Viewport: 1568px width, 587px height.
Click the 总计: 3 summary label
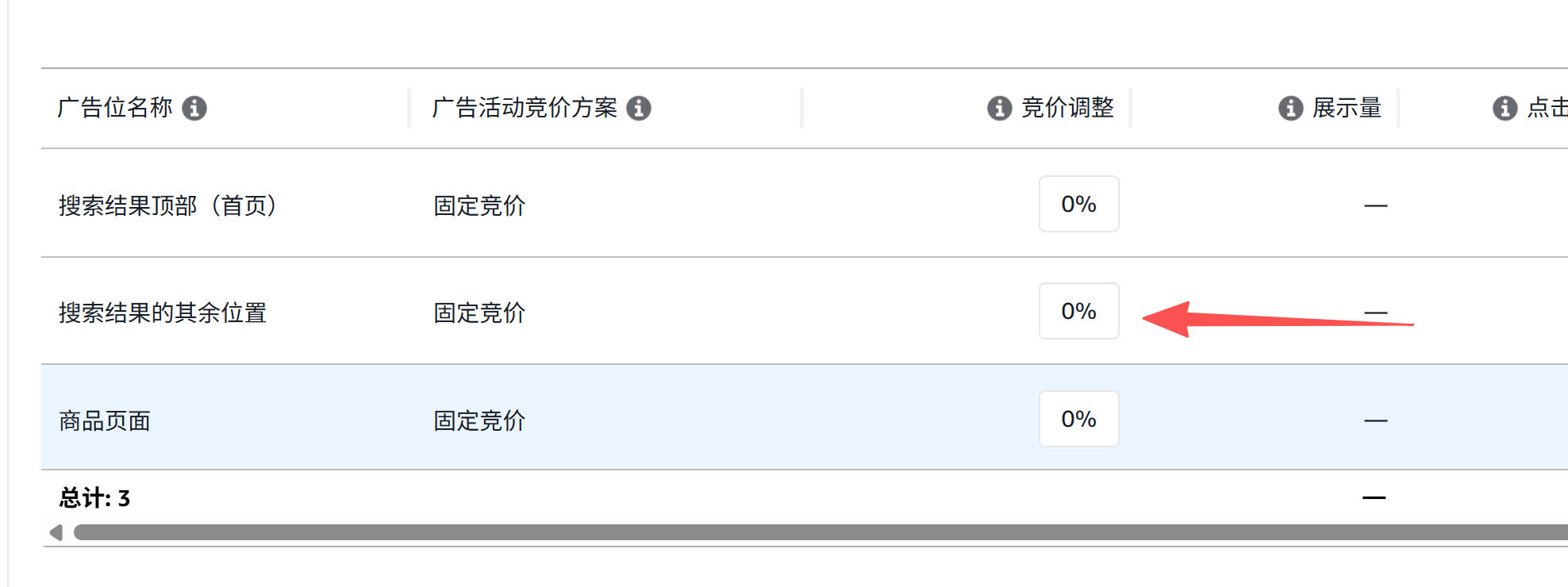pos(94,498)
